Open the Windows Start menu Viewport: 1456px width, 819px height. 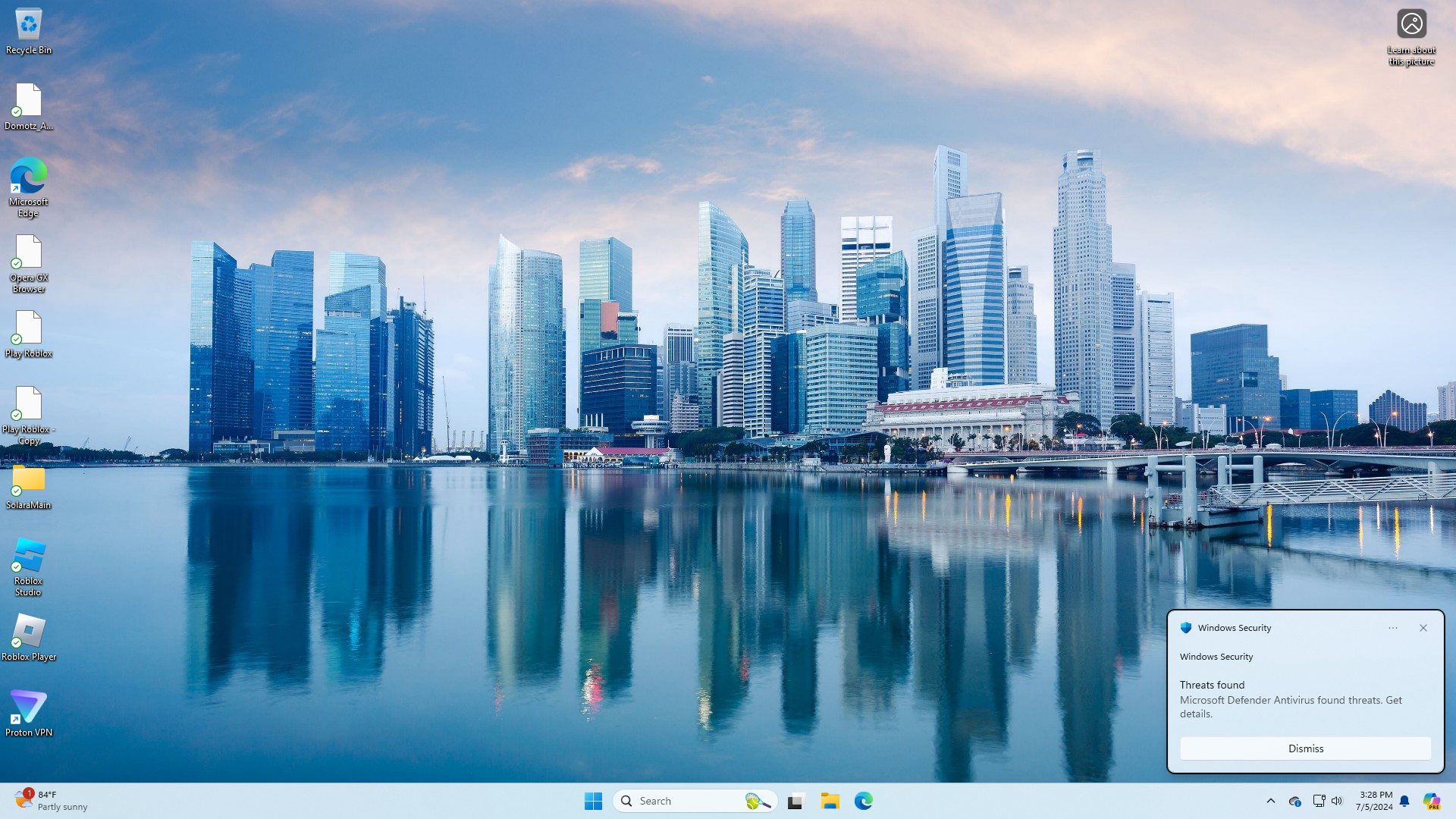click(593, 801)
